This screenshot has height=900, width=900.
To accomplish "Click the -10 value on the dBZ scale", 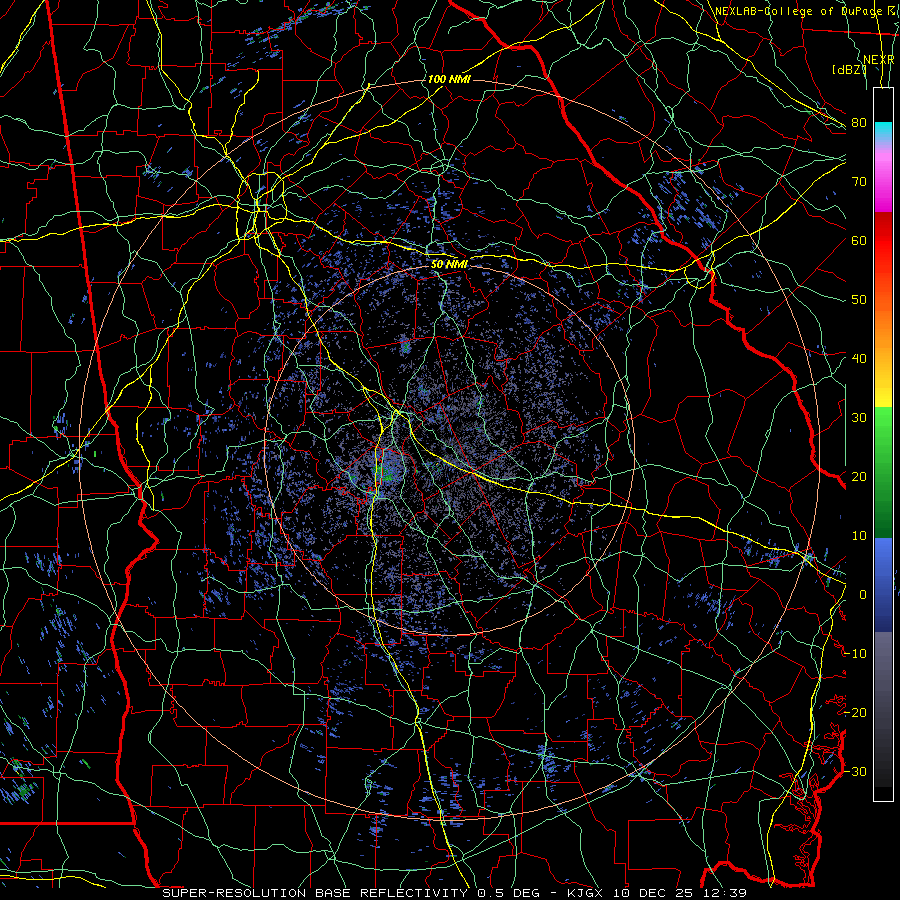I will (x=855, y=654).
